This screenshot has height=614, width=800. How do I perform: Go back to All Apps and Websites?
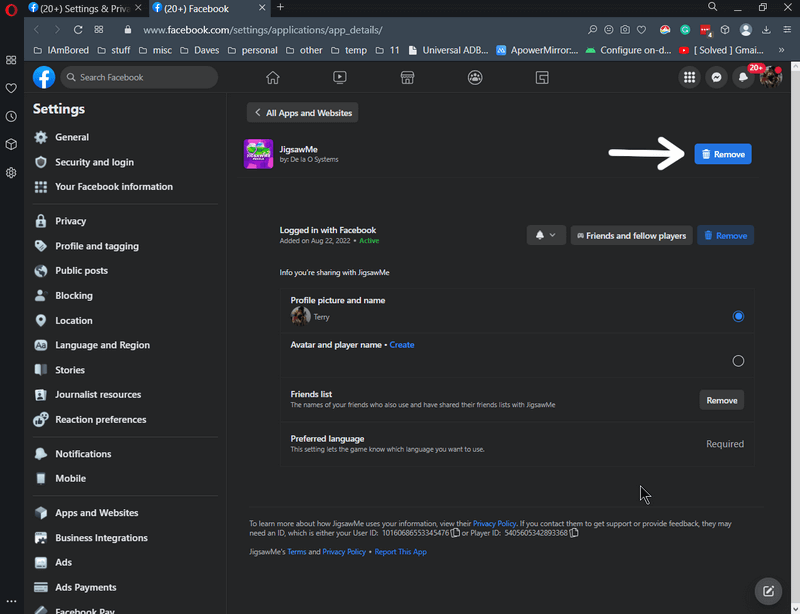(303, 113)
